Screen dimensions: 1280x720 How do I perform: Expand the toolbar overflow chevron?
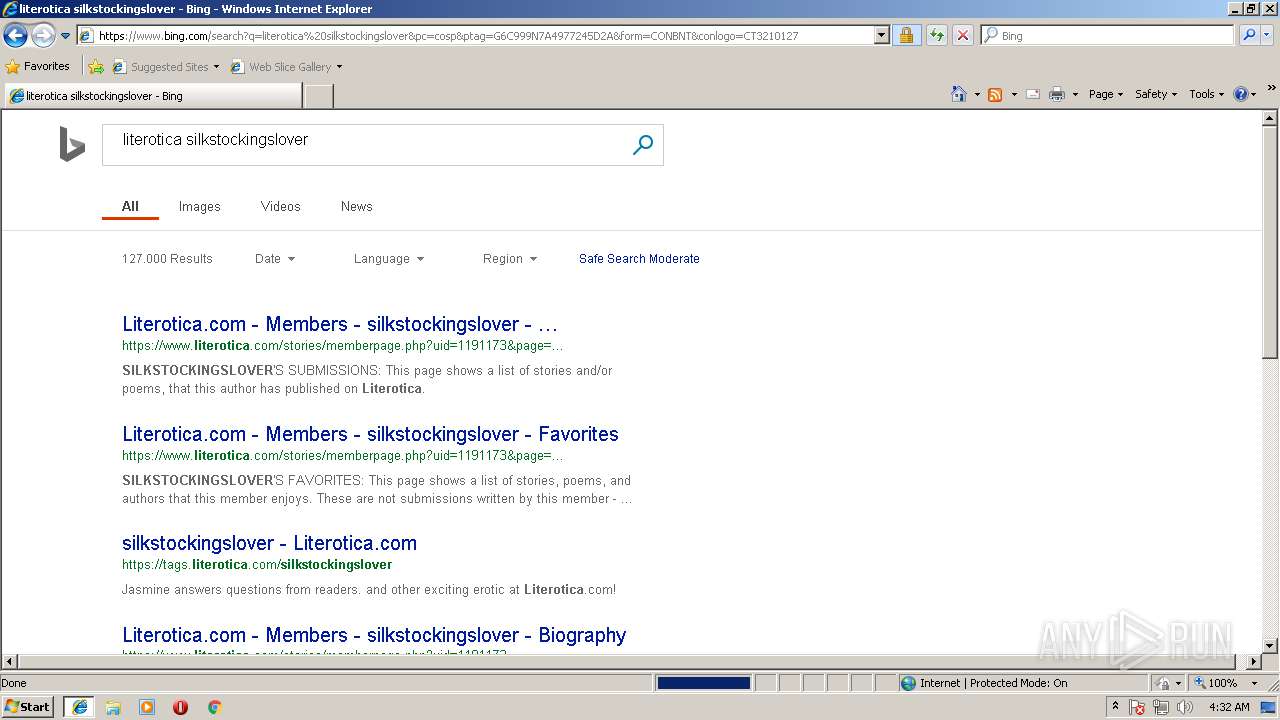pos(1271,88)
